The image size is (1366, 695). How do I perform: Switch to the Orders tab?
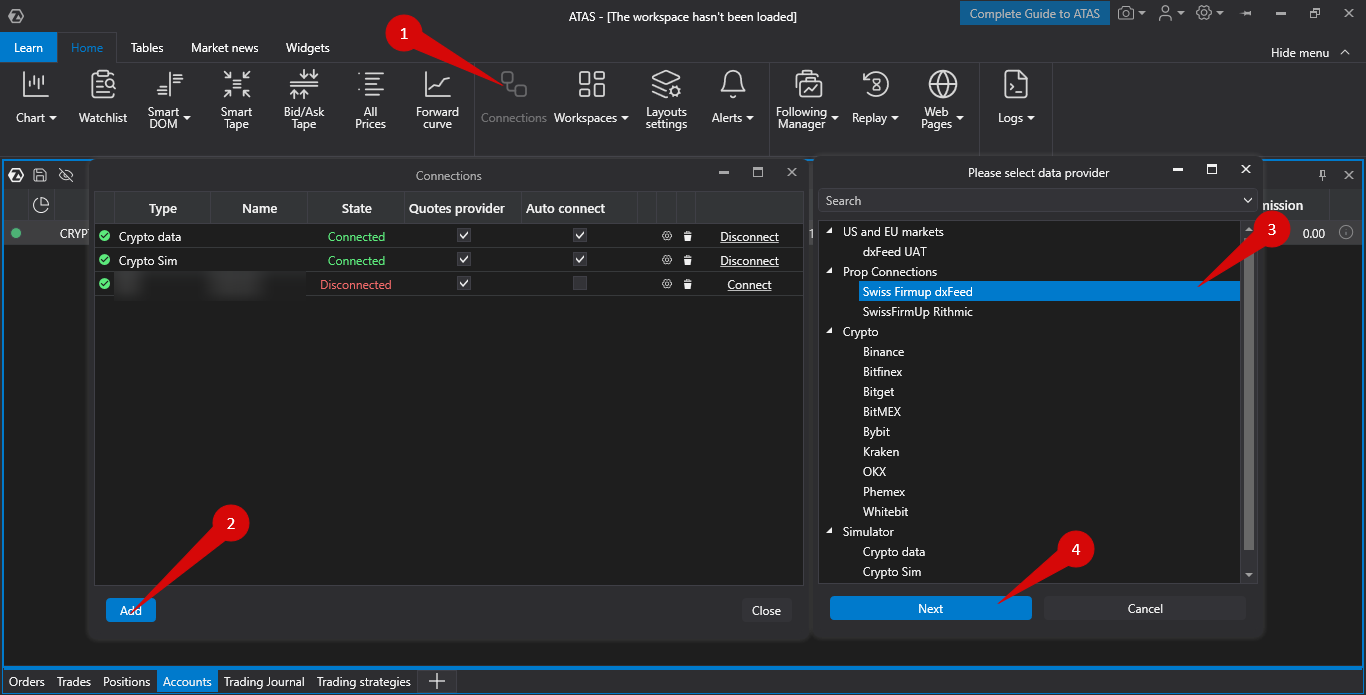[27, 682]
